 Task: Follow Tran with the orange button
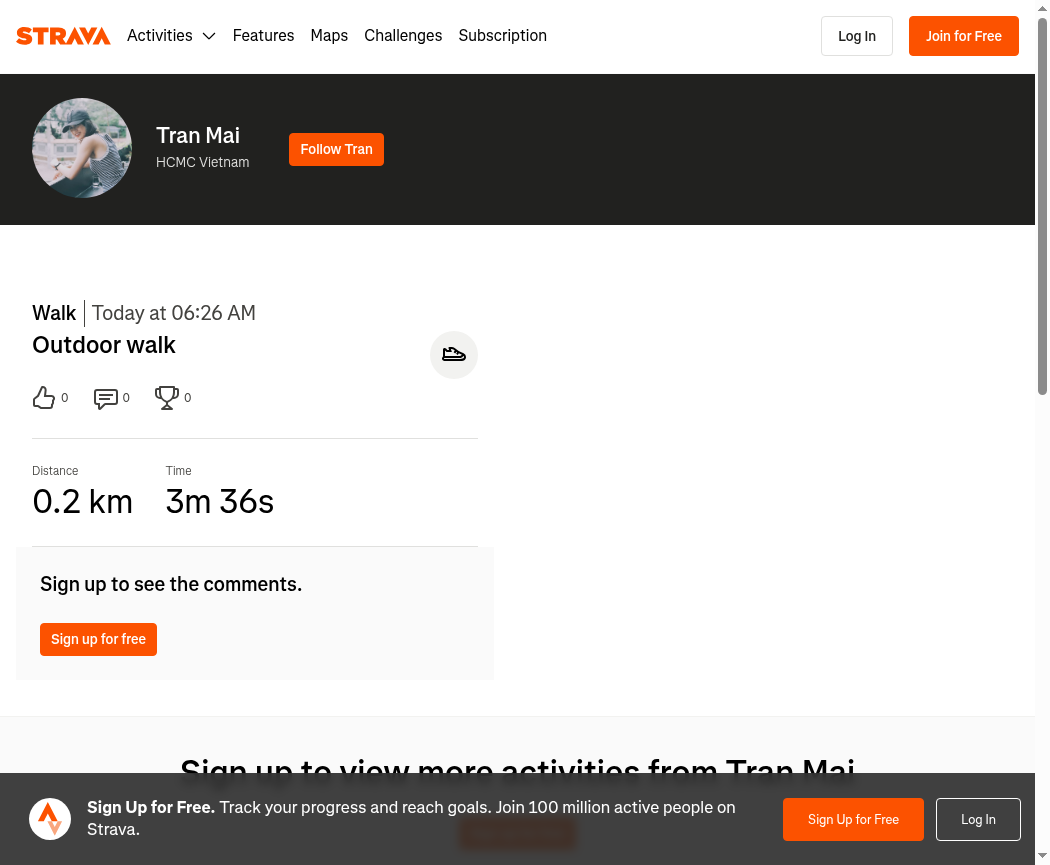336,149
